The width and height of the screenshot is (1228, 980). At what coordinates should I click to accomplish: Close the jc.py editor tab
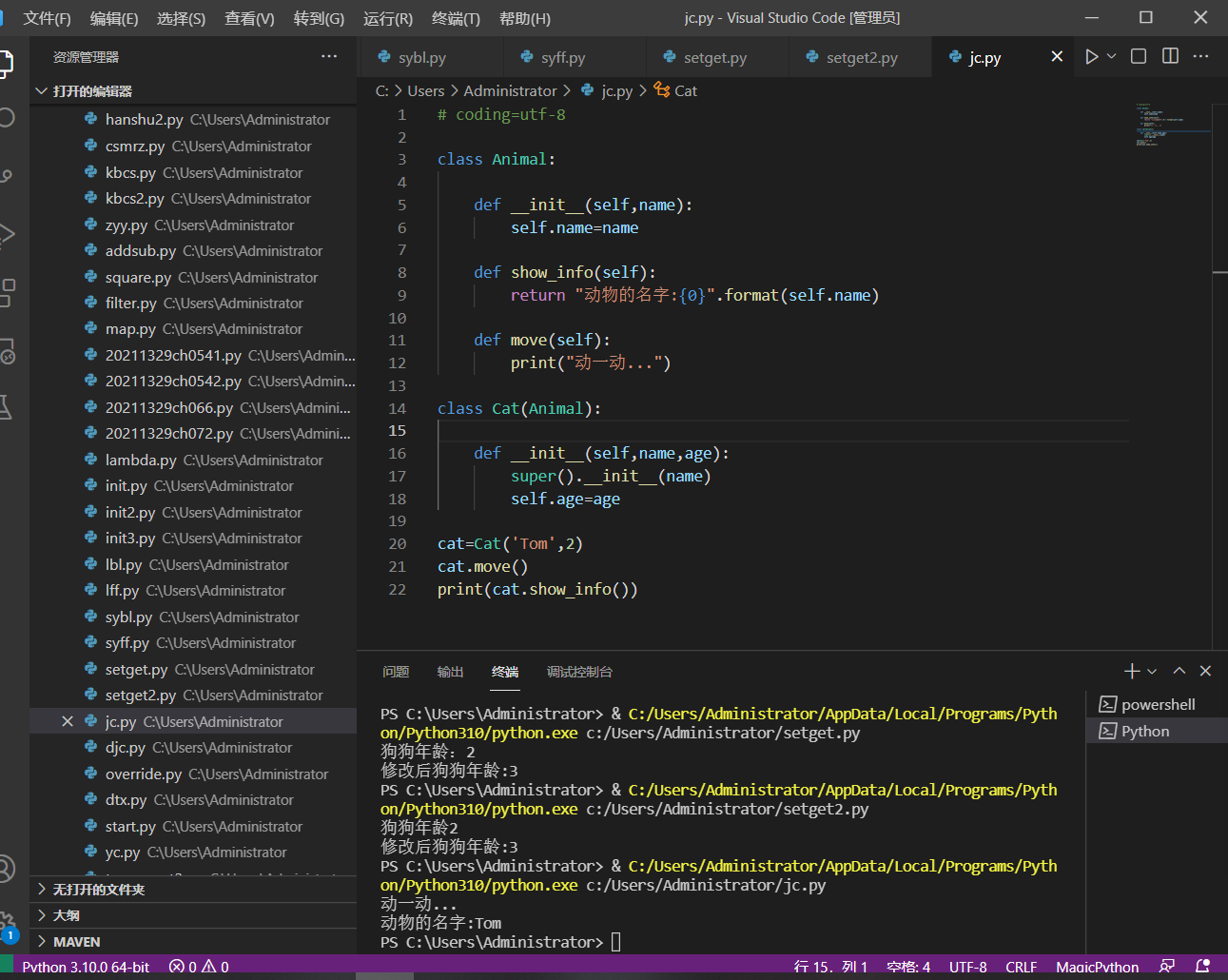[1057, 57]
